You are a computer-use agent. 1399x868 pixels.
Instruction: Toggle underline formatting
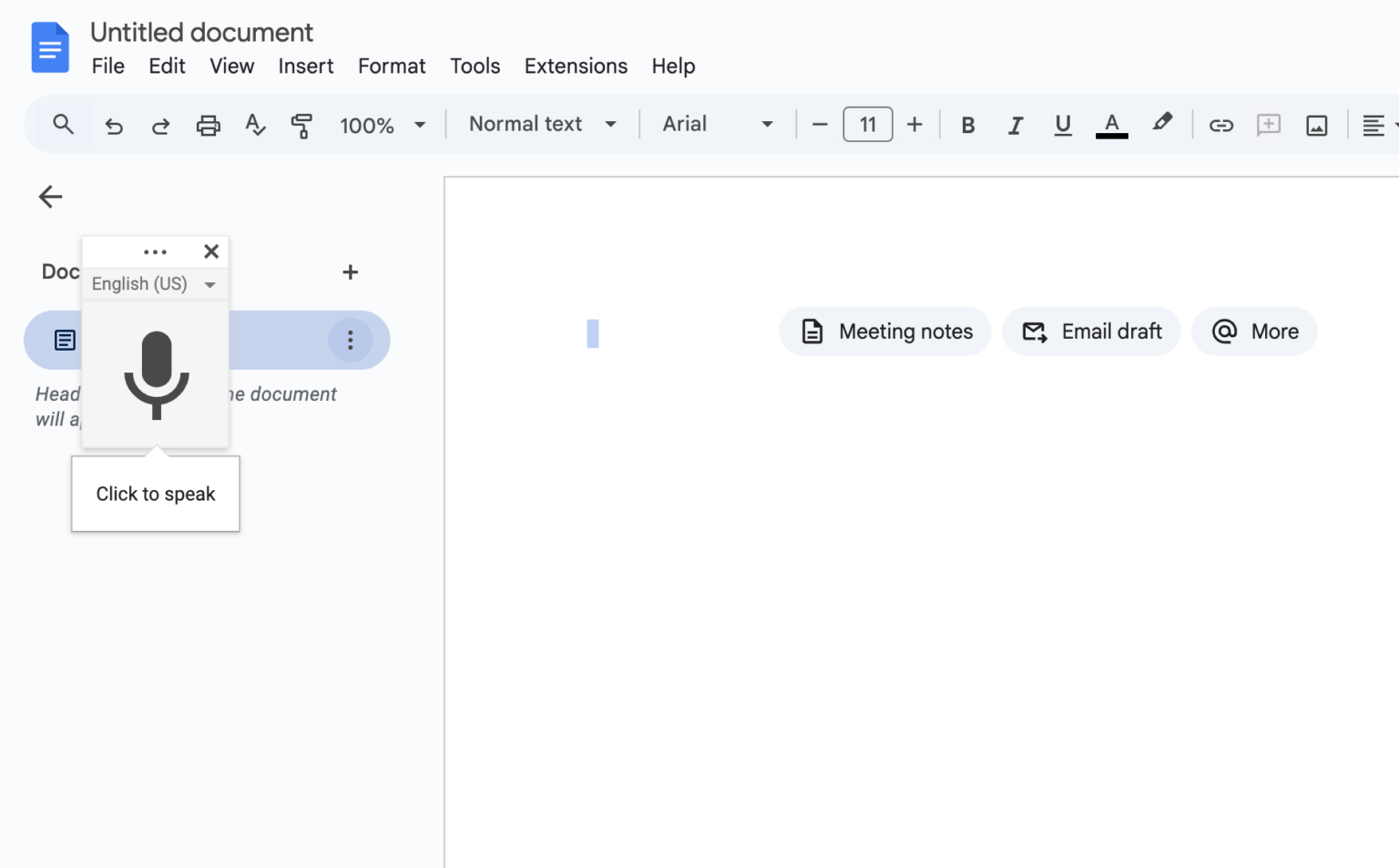coord(1063,125)
